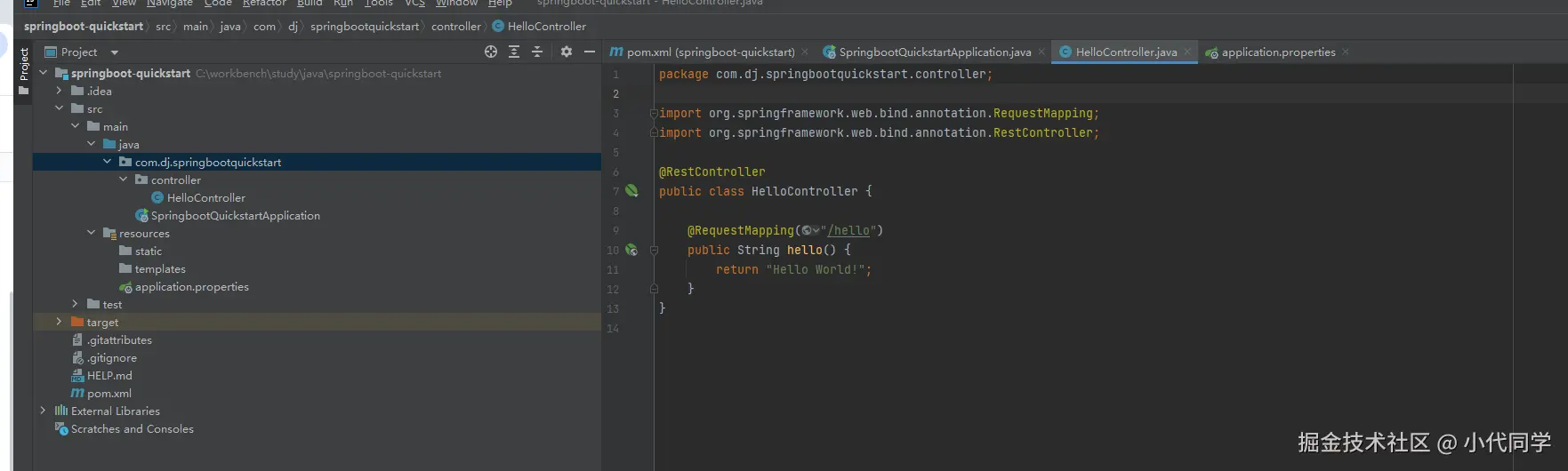Click the Expand All icon in Project panel
This screenshot has height=471, width=1568.
tap(514, 52)
